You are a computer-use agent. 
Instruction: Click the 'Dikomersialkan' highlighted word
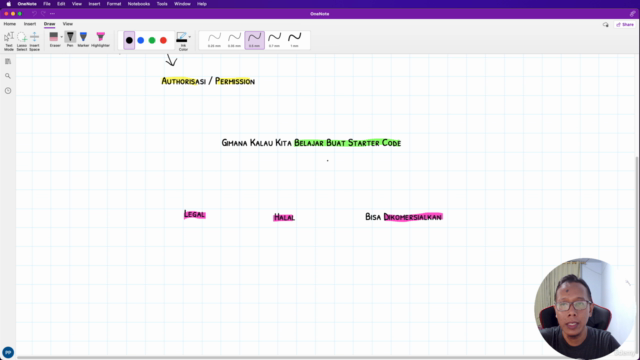pyautogui.click(x=413, y=217)
